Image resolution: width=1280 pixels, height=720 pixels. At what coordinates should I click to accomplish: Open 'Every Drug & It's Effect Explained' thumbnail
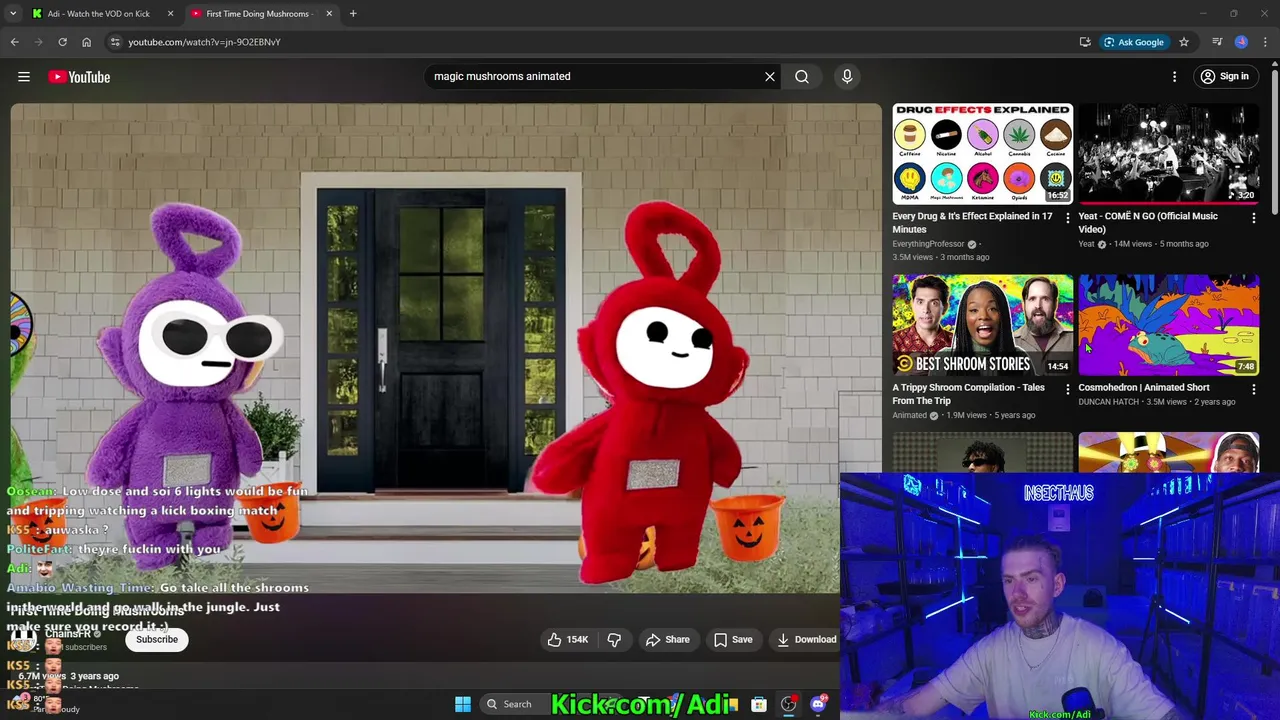(x=982, y=153)
